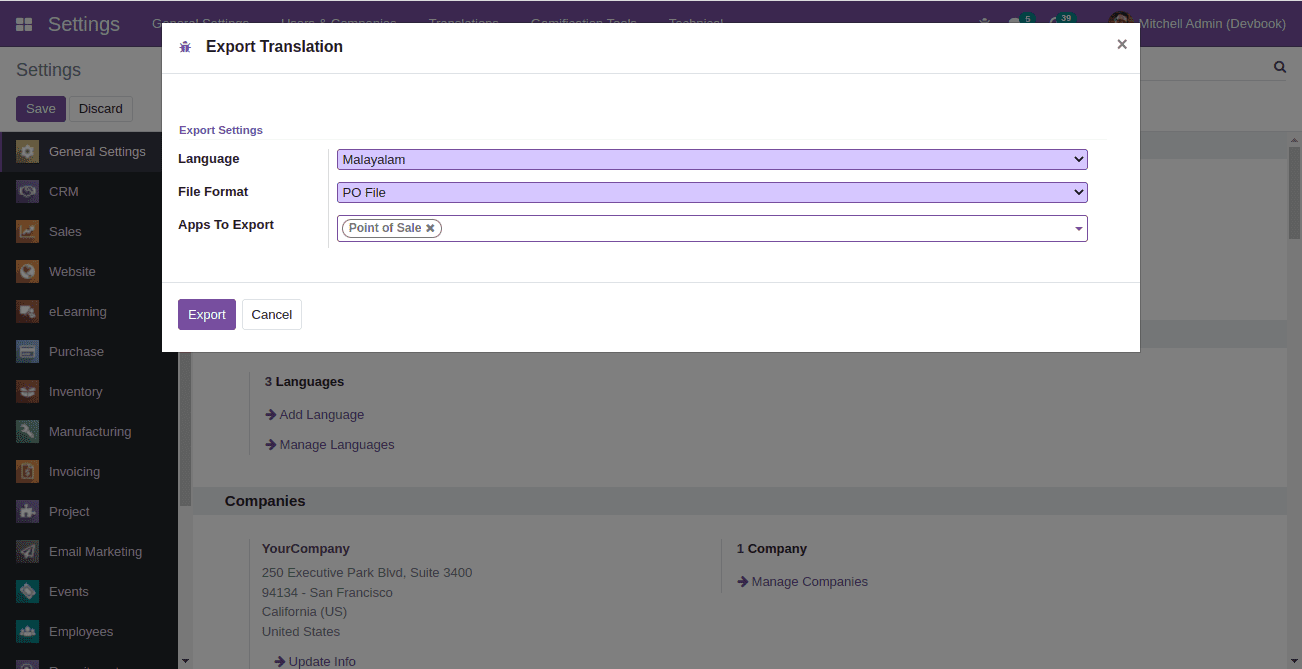Viewport: 1302px width, 669px height.
Task: Open the File Format dropdown showing PO File
Action: coord(712,192)
